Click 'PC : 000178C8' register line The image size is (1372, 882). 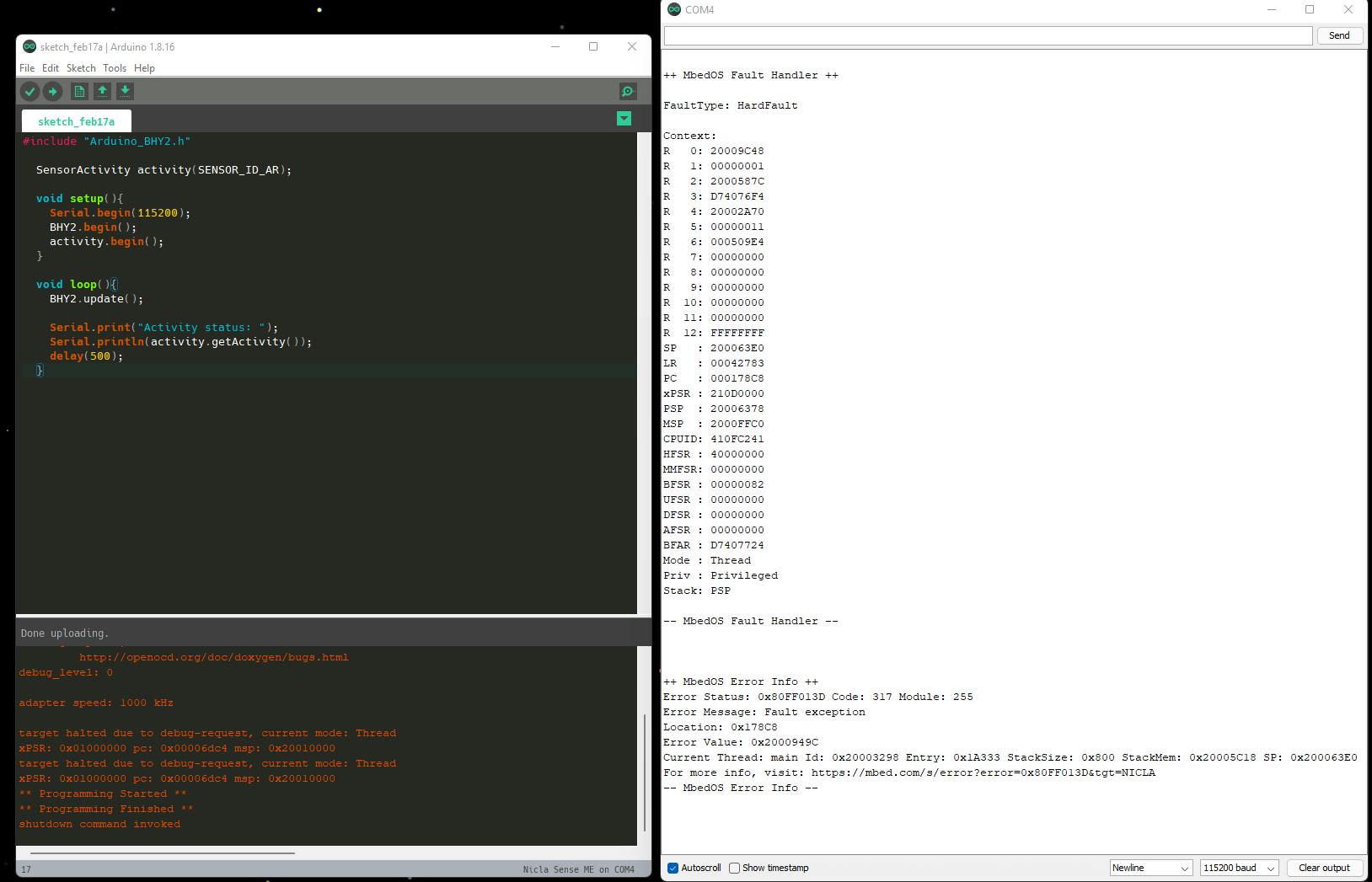click(x=714, y=378)
